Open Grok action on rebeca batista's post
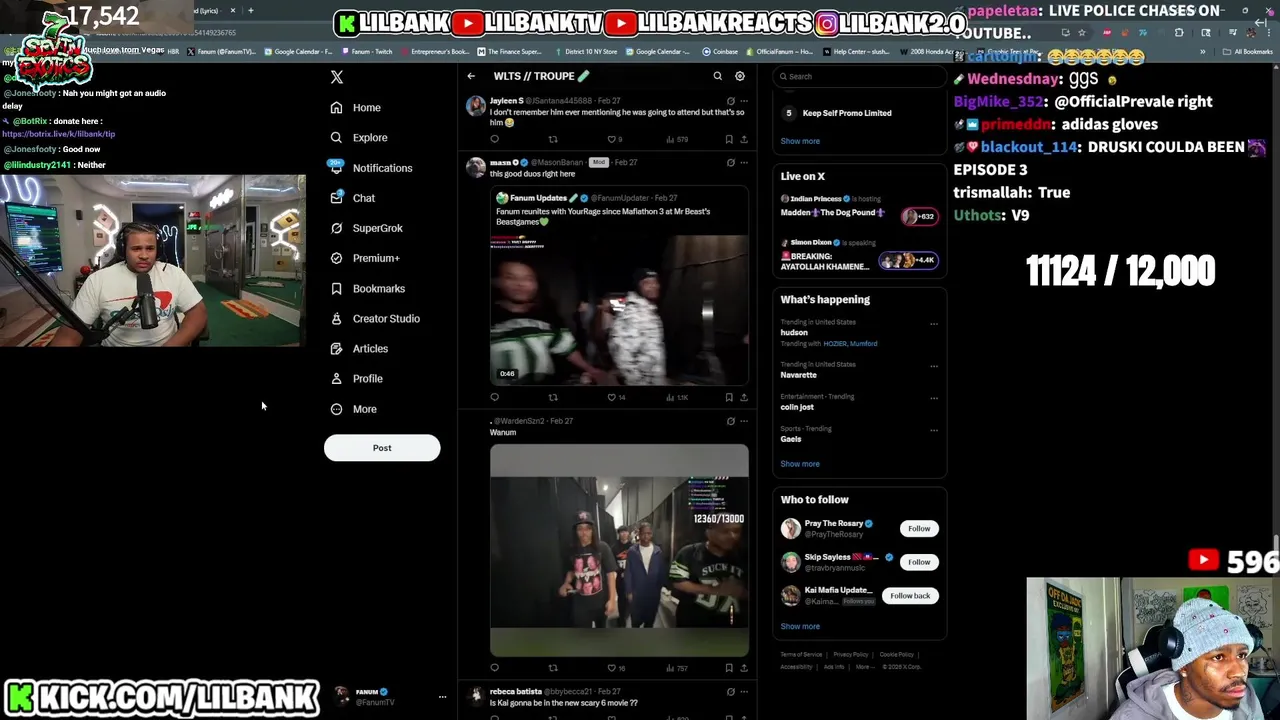The image size is (1280, 720). click(730, 691)
